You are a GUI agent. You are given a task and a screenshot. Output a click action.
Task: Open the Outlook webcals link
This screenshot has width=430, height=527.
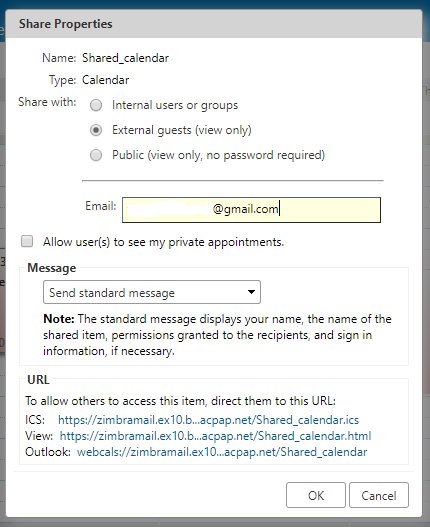(222, 452)
